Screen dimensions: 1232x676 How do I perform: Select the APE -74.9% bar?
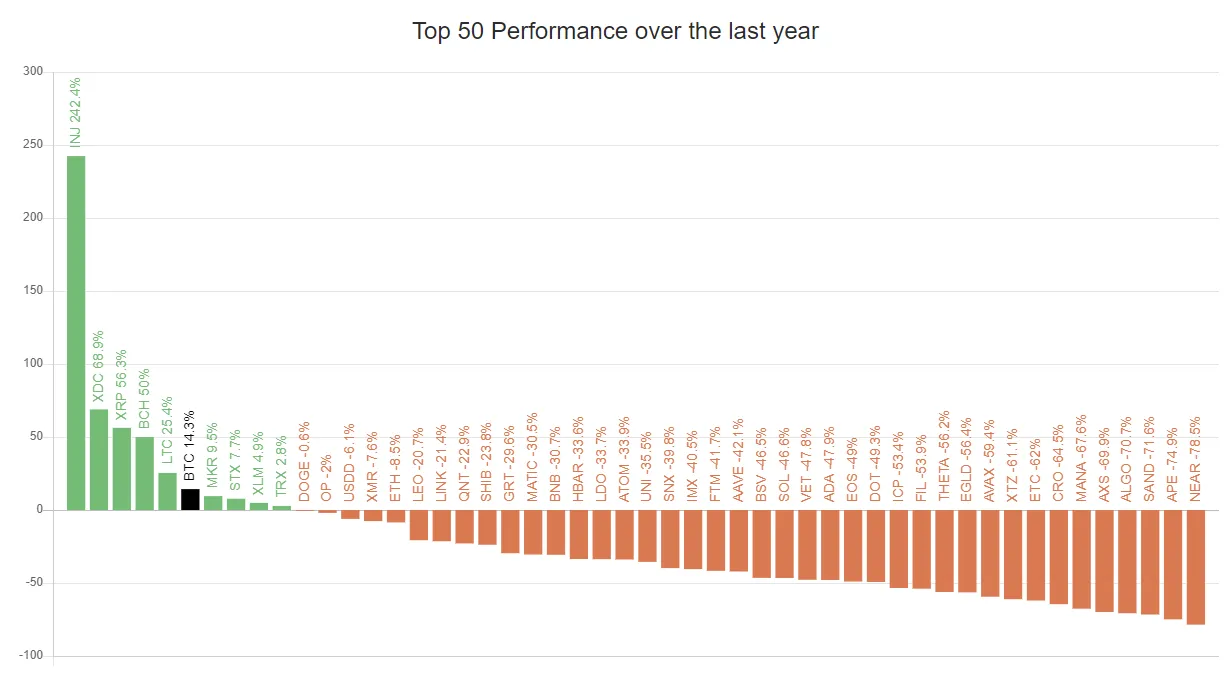[1173, 564]
